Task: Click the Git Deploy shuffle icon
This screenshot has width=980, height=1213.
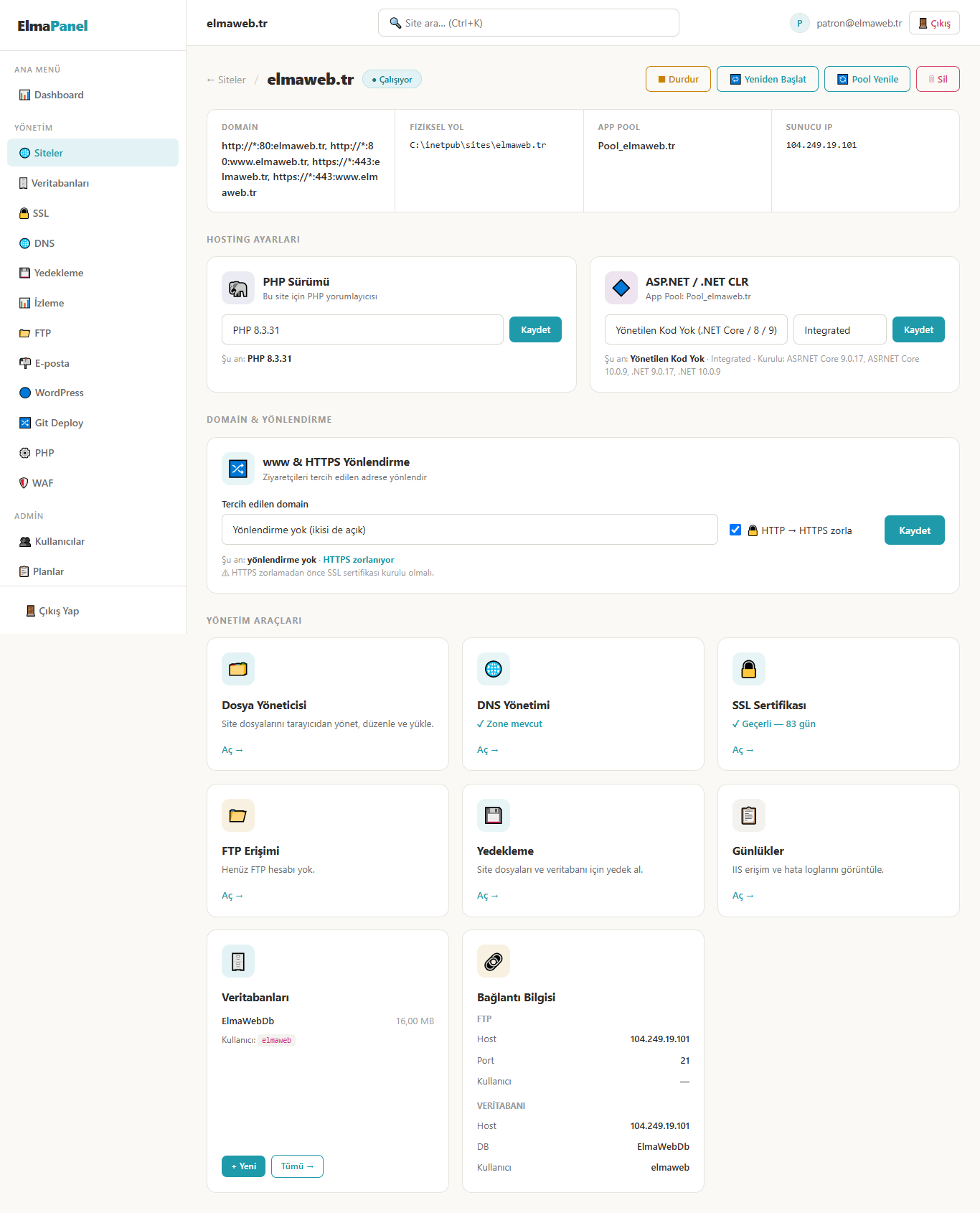Action: click(x=25, y=423)
